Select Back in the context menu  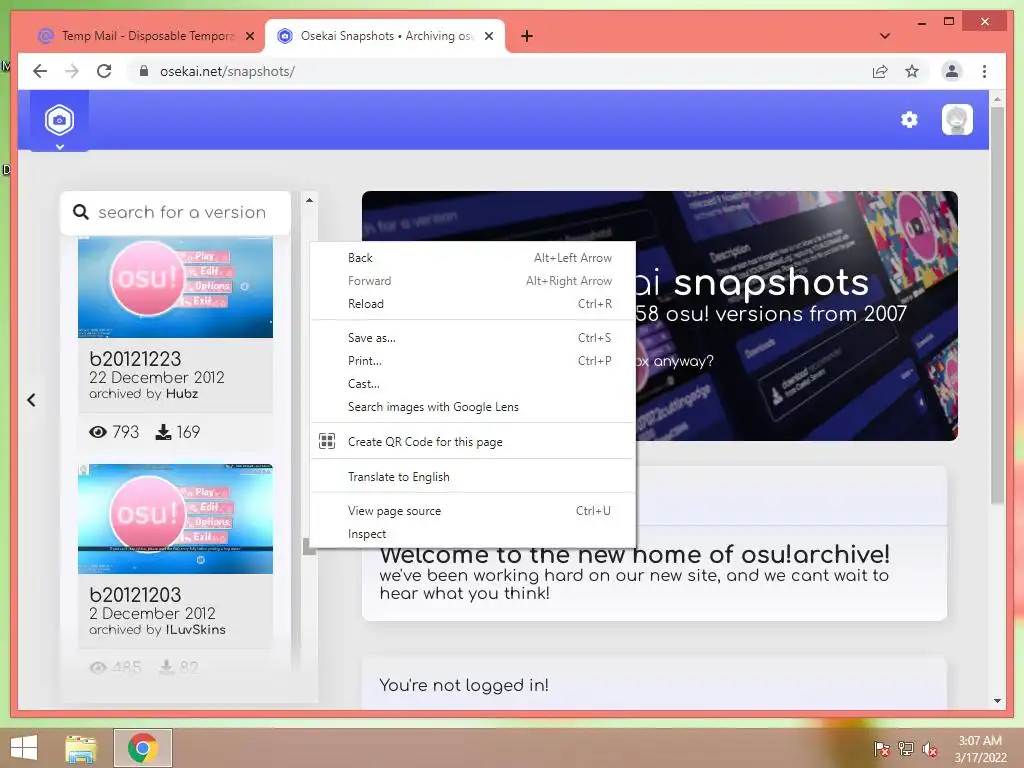pos(472,258)
